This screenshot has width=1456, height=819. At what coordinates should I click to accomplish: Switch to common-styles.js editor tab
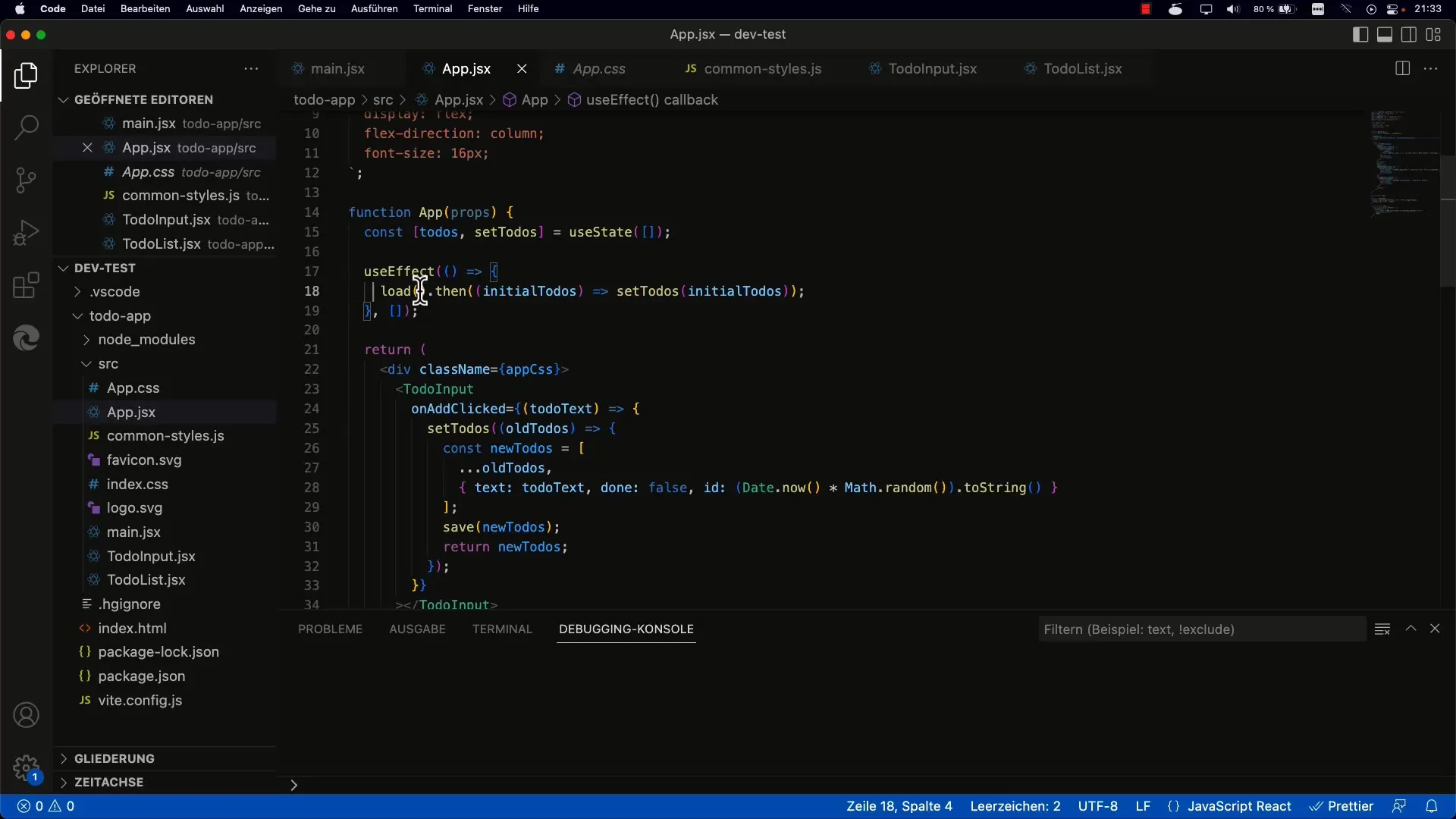click(x=762, y=68)
